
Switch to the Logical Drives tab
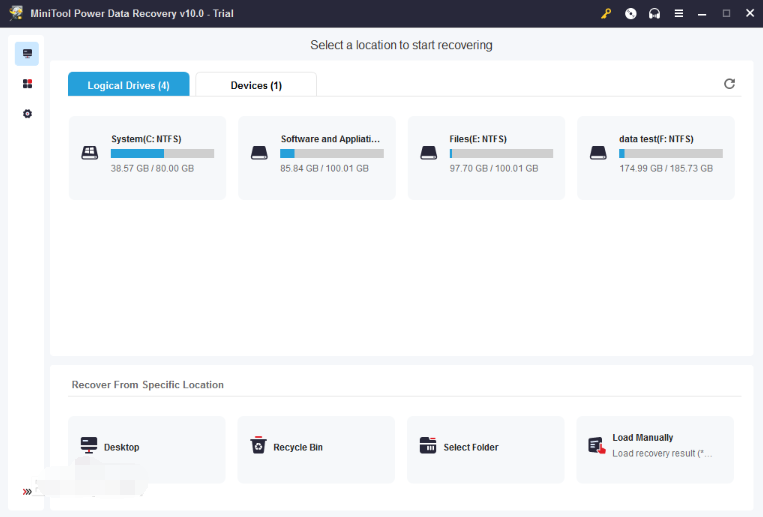click(128, 85)
